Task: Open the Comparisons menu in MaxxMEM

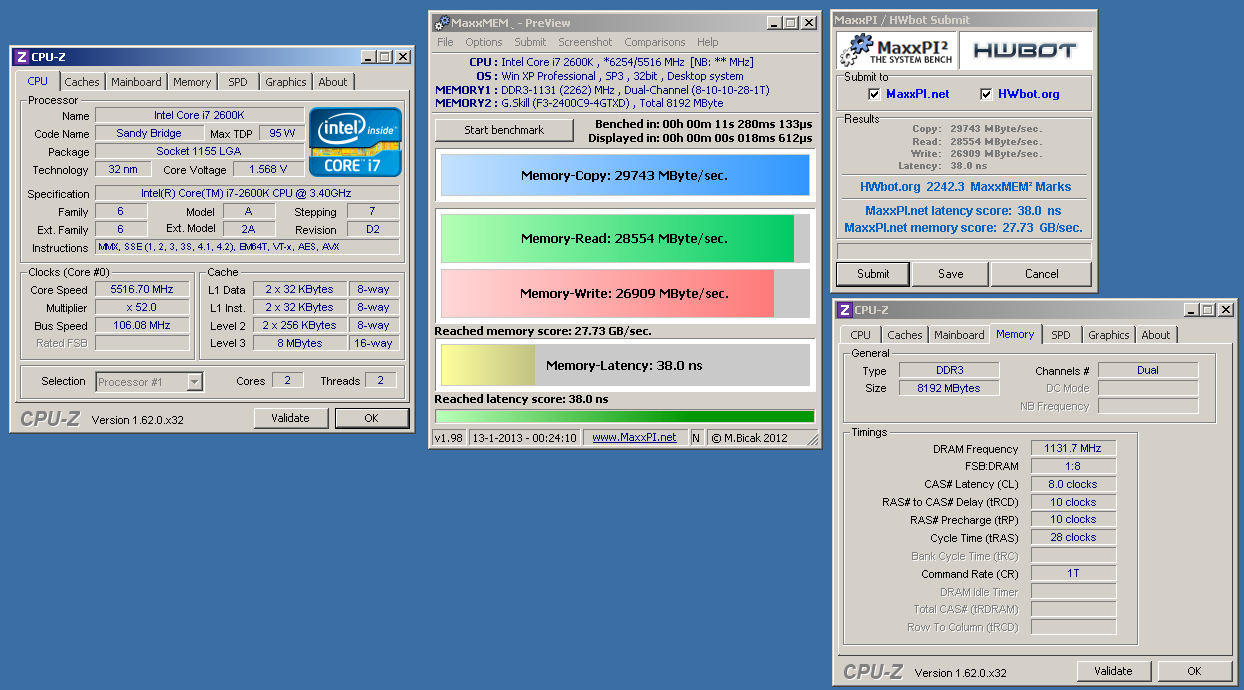Action: click(655, 42)
